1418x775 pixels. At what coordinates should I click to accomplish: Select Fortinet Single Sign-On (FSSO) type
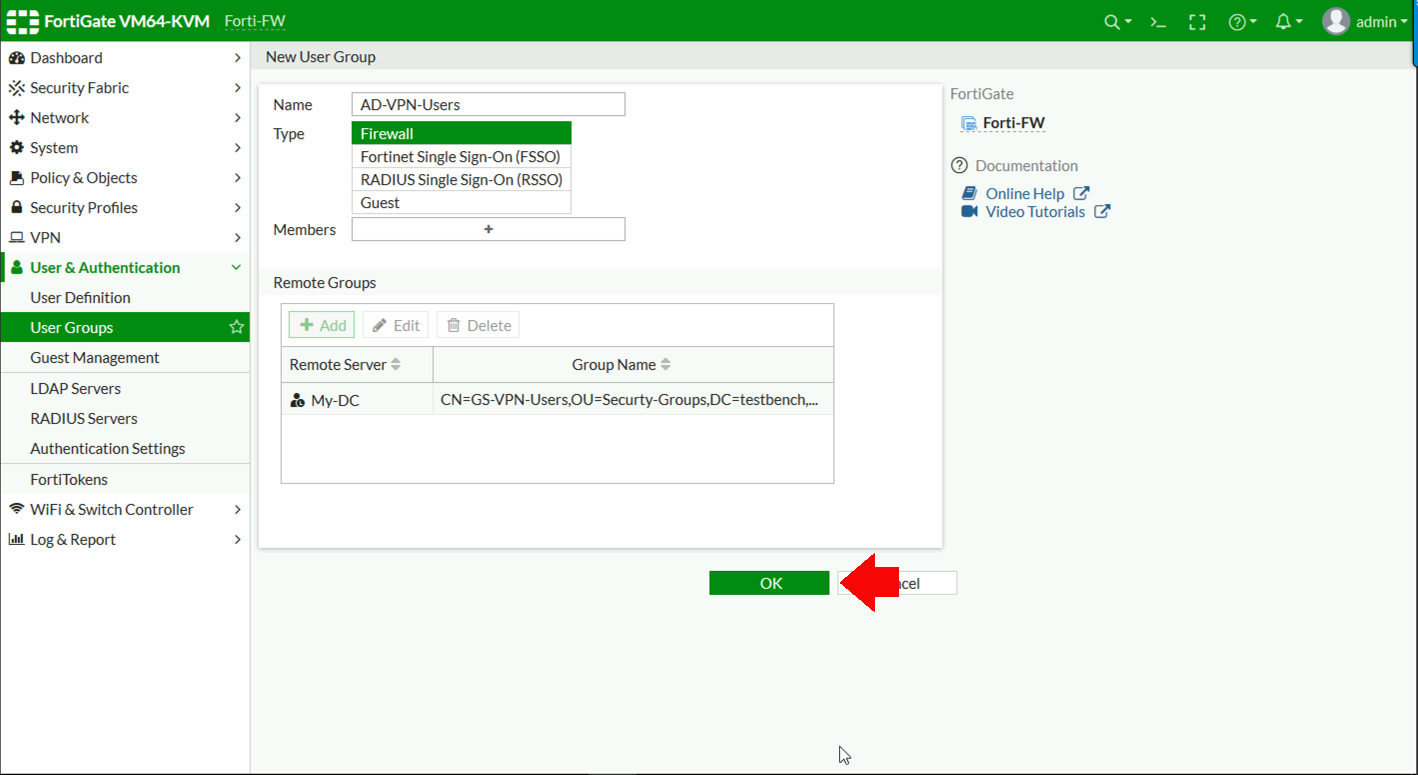click(461, 156)
